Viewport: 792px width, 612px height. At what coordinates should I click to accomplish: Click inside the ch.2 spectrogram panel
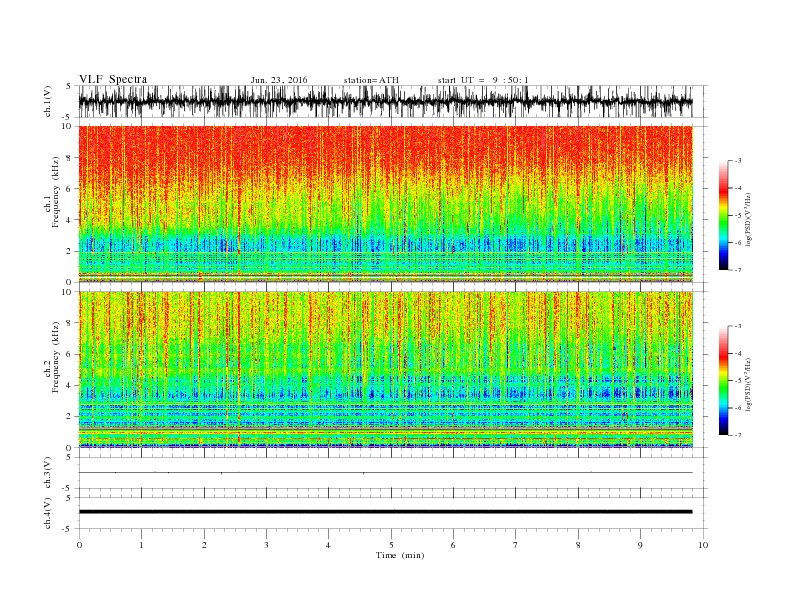coord(385,370)
